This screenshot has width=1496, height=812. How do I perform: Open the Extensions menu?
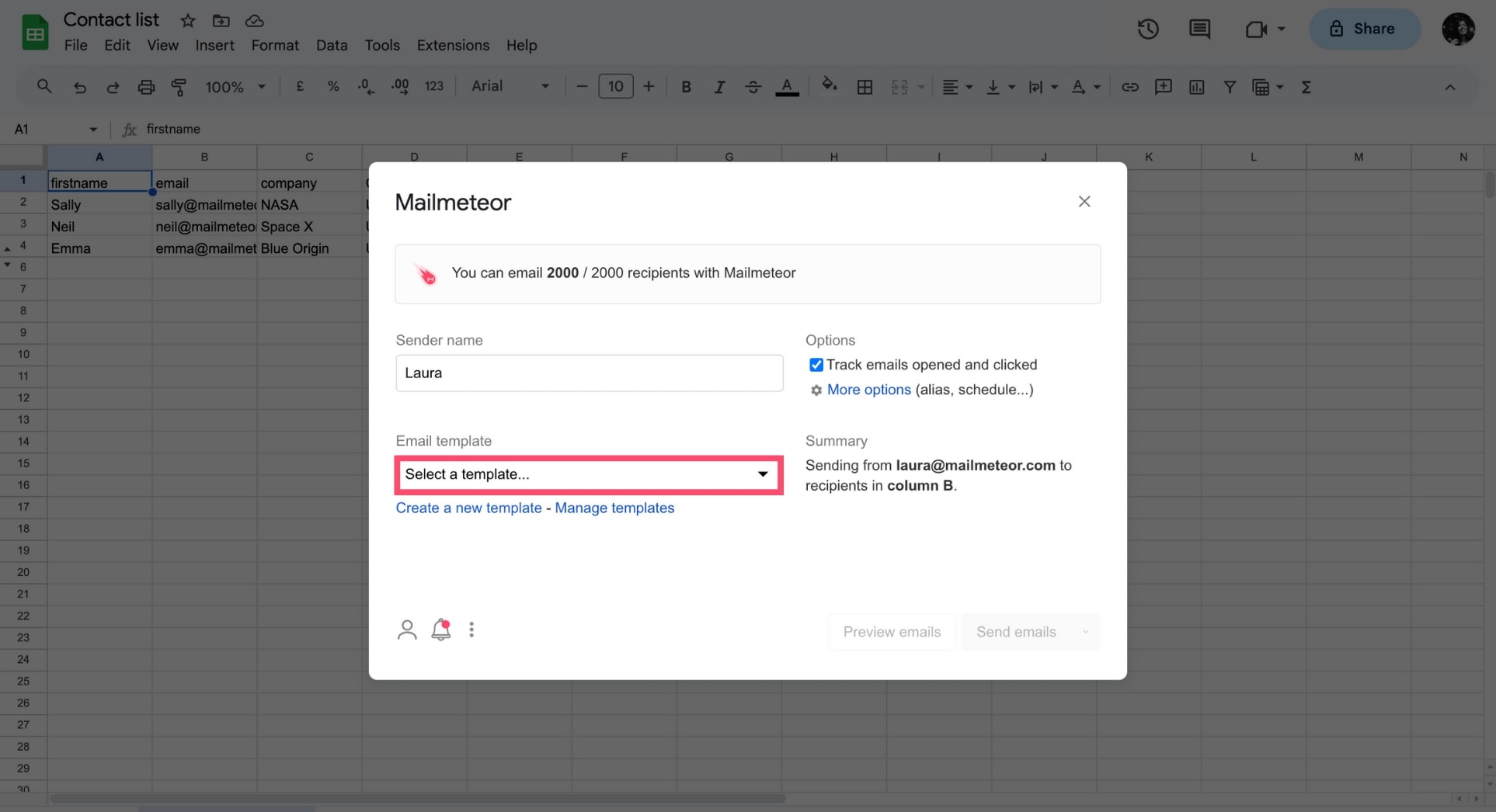pos(453,45)
